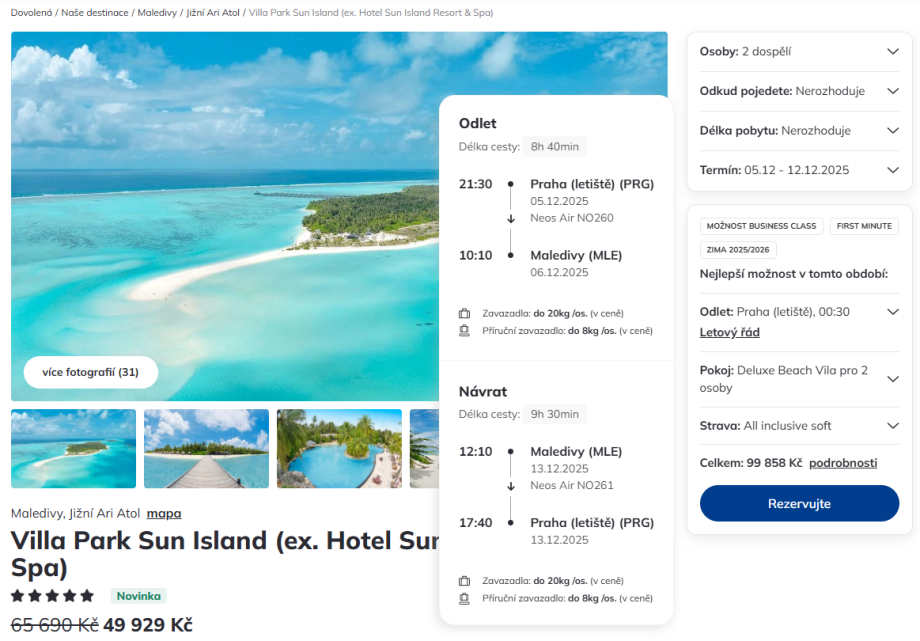Viewport: 920px width, 641px height.
Task: Click the departure hand luggage icon
Action: [464, 330]
